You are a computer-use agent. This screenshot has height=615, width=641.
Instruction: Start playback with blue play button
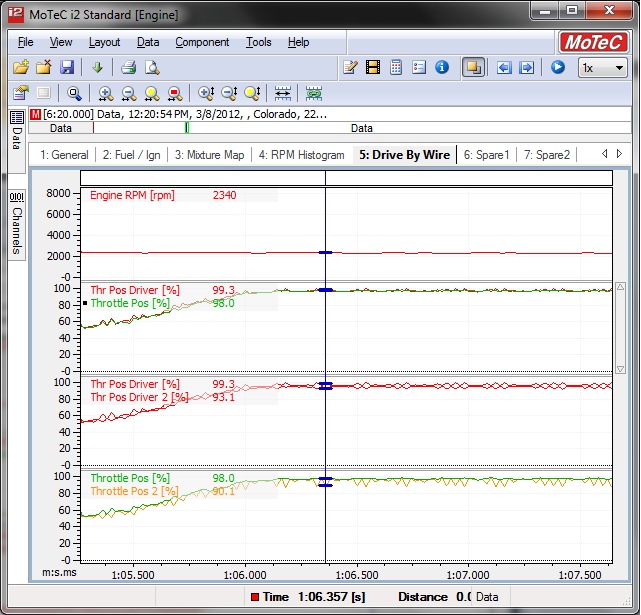pyautogui.click(x=558, y=67)
